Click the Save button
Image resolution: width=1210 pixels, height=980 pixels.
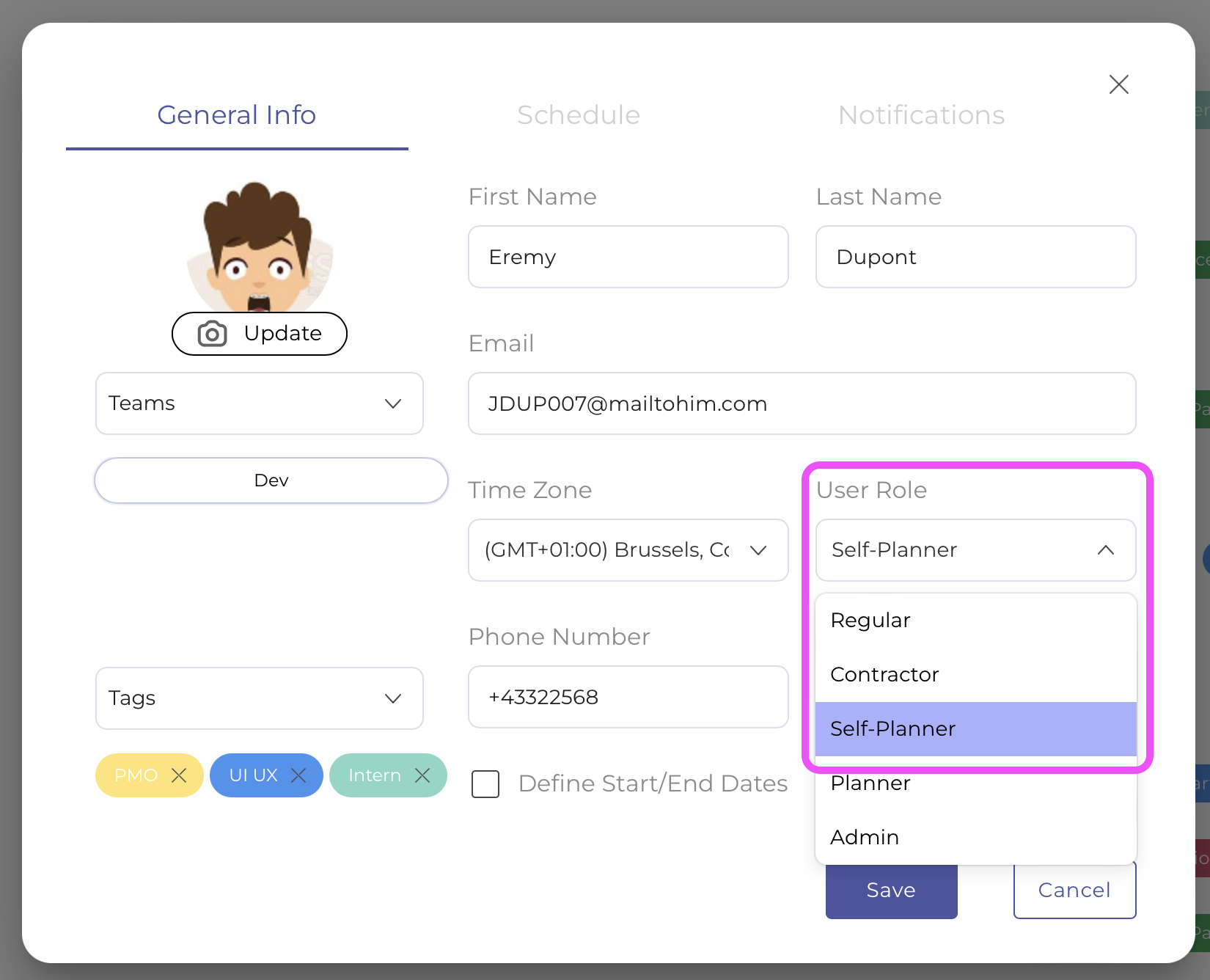pyautogui.click(x=891, y=891)
